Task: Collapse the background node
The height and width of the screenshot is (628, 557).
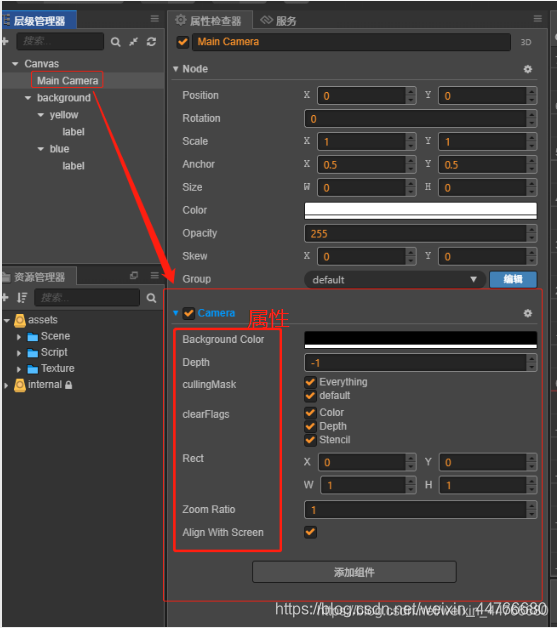Action: coord(28,98)
